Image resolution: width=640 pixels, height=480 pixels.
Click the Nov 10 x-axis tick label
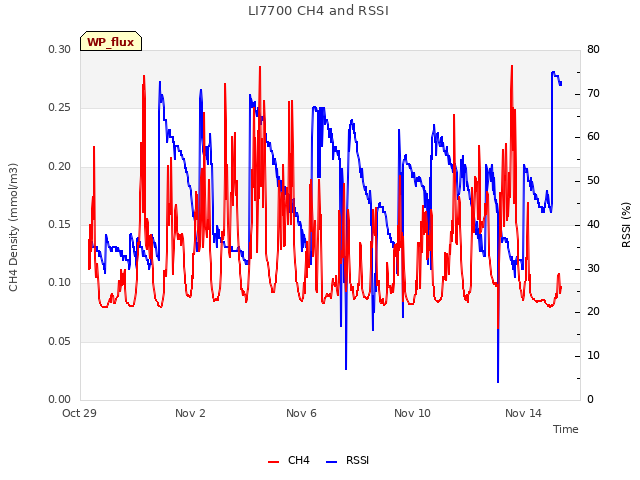tap(412, 413)
